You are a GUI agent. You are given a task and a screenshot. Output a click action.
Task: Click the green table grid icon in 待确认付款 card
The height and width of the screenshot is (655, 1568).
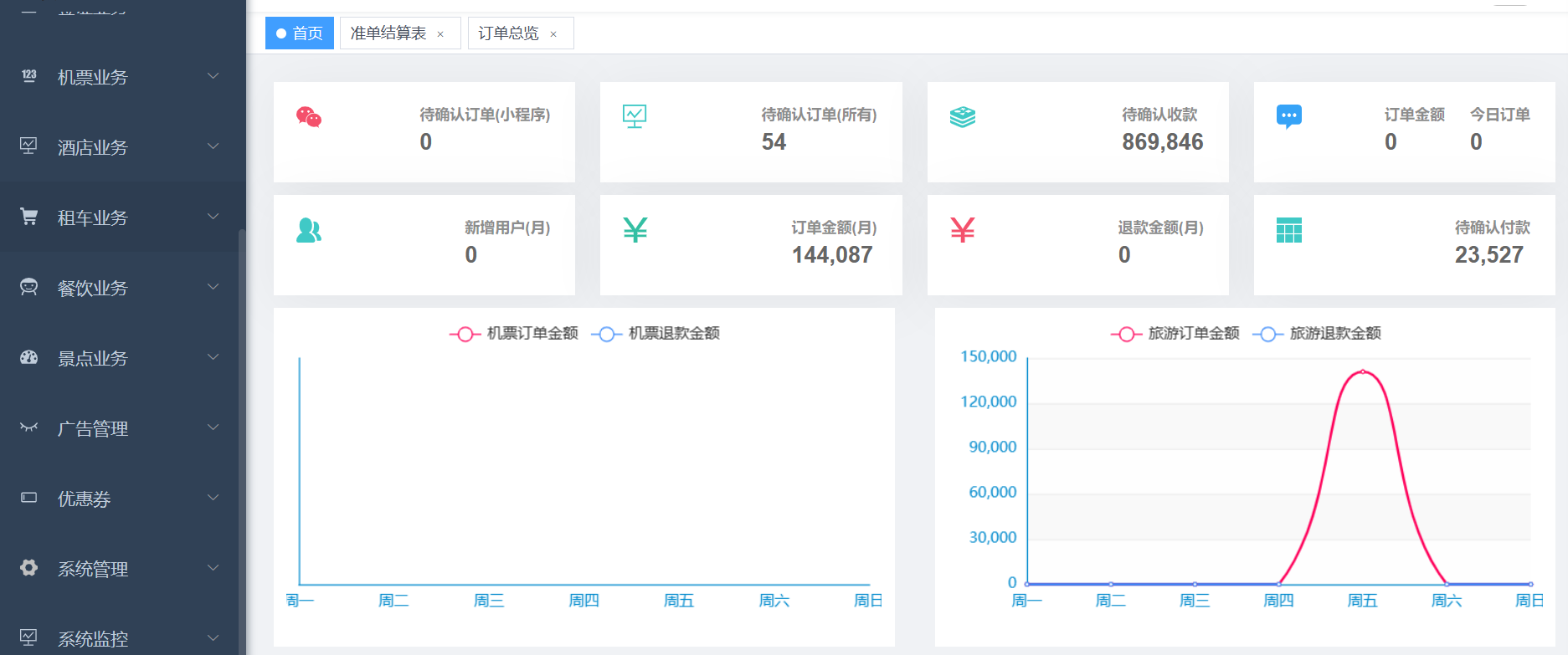1289,230
